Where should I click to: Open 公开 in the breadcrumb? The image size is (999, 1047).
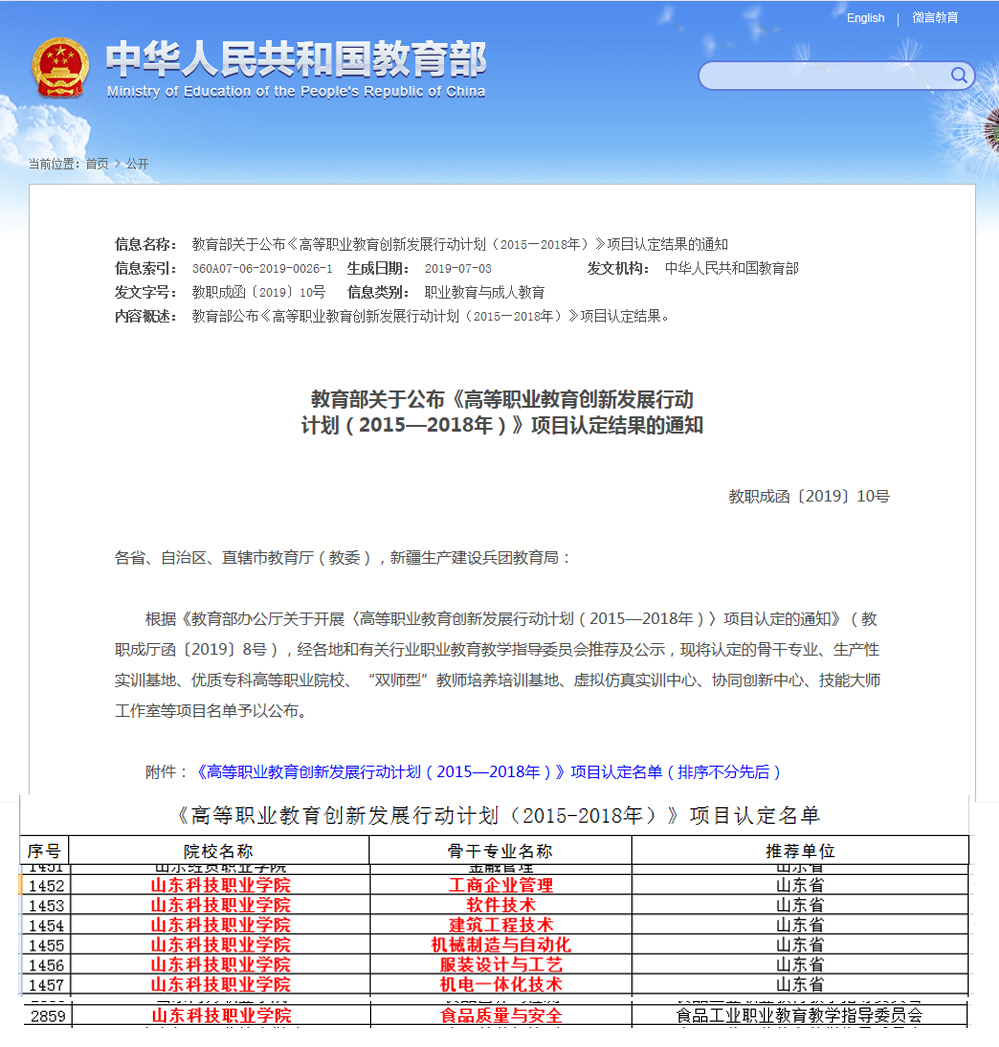(x=137, y=164)
